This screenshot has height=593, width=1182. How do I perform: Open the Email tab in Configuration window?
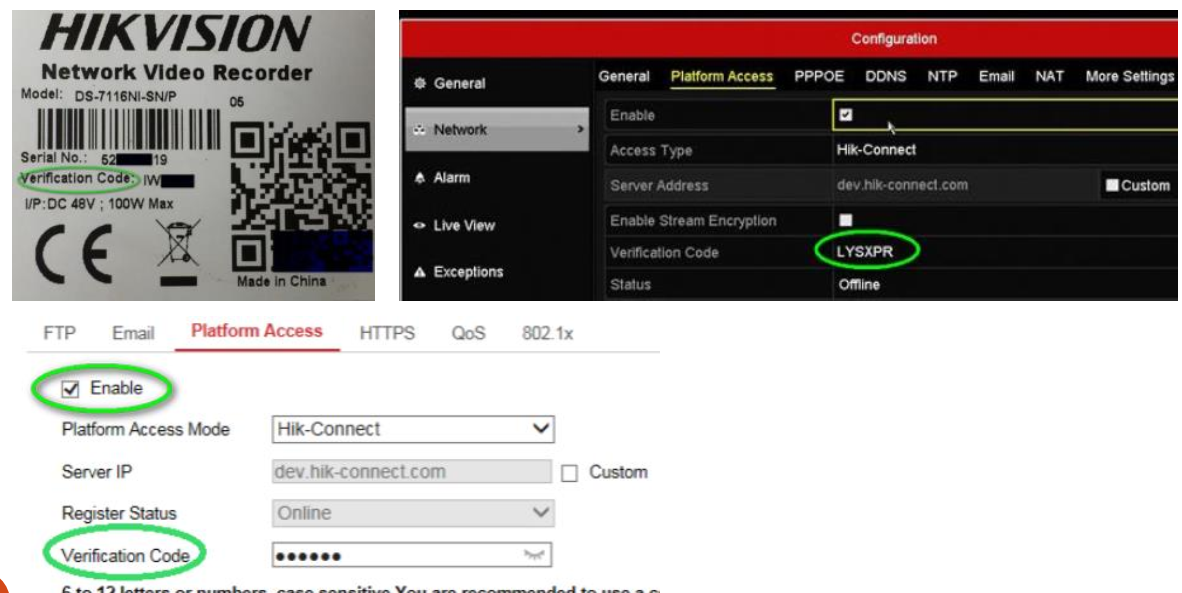click(x=997, y=76)
